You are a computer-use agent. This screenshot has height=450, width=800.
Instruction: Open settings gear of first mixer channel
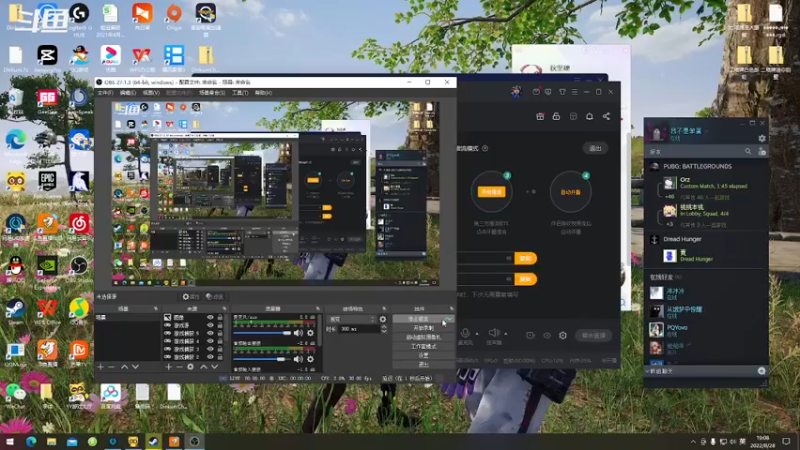tap(310, 333)
